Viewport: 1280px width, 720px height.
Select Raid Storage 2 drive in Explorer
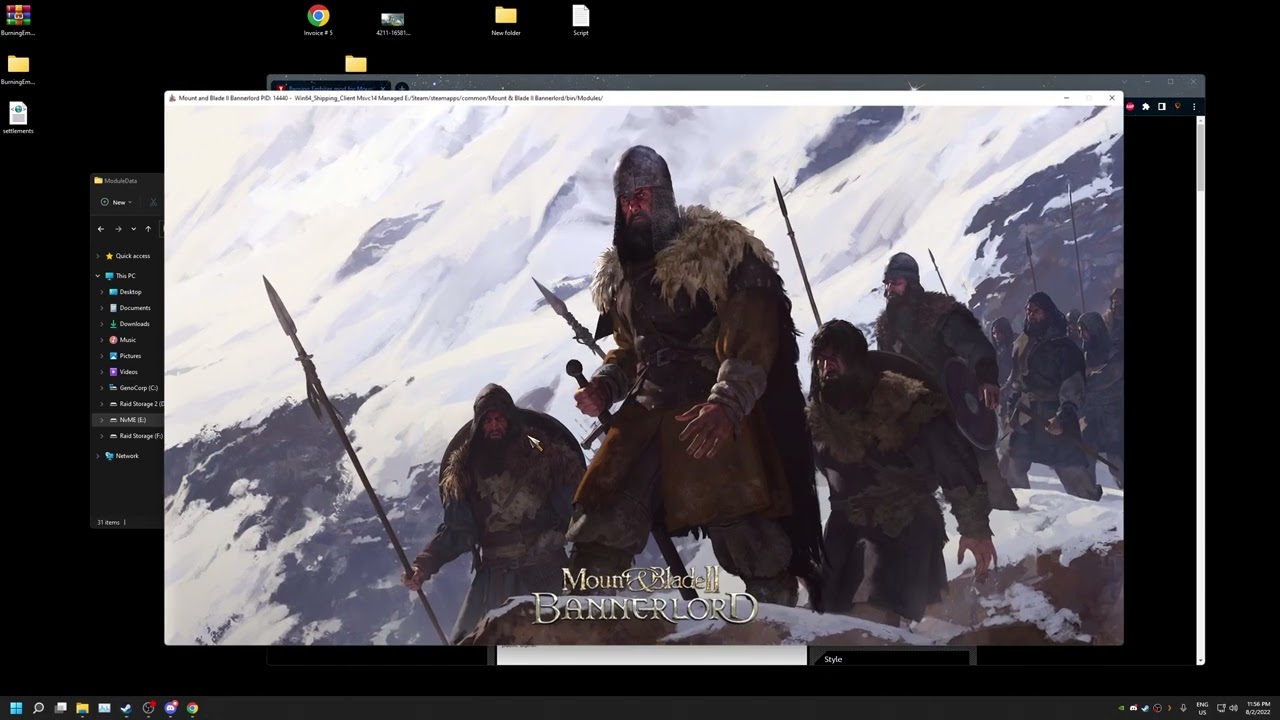point(136,404)
